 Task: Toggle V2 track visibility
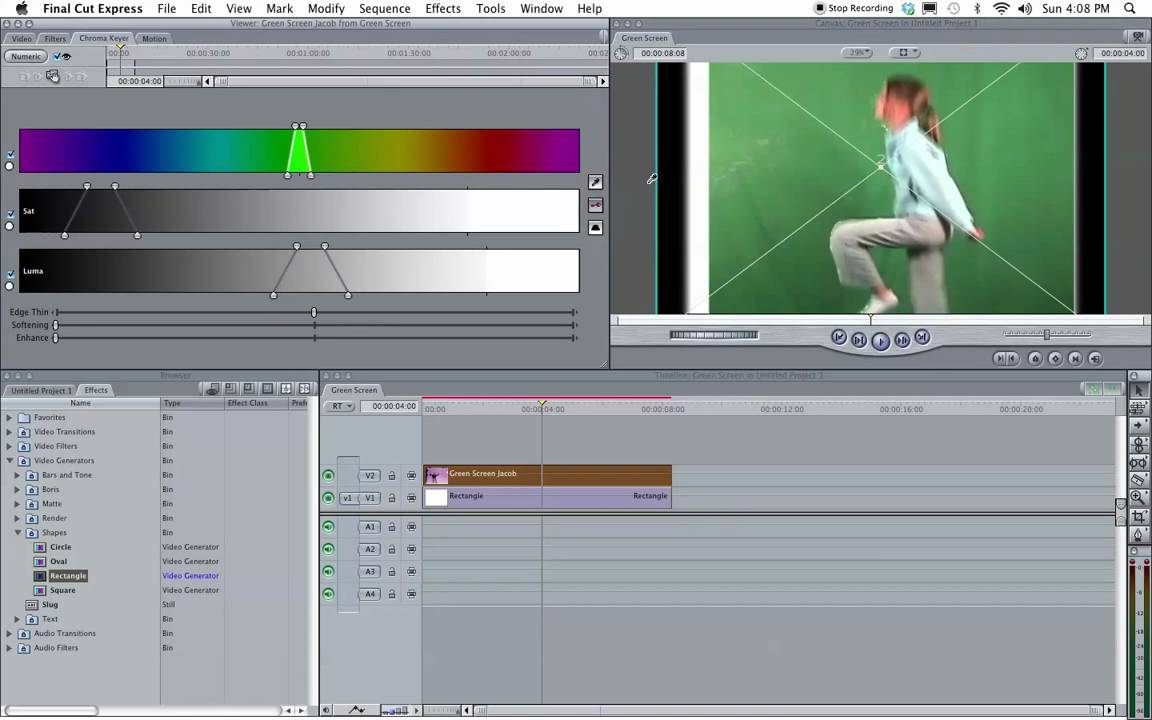point(328,476)
